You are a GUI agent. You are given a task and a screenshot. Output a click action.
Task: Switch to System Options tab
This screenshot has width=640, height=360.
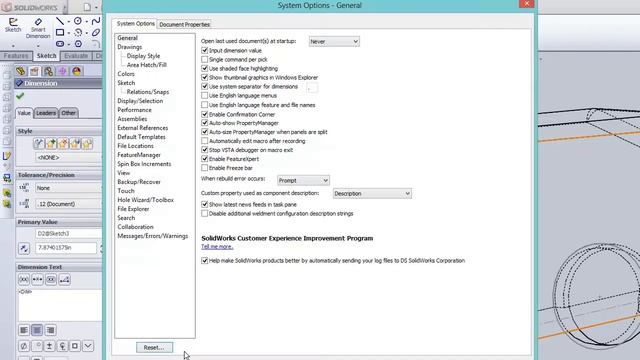[x=136, y=24]
